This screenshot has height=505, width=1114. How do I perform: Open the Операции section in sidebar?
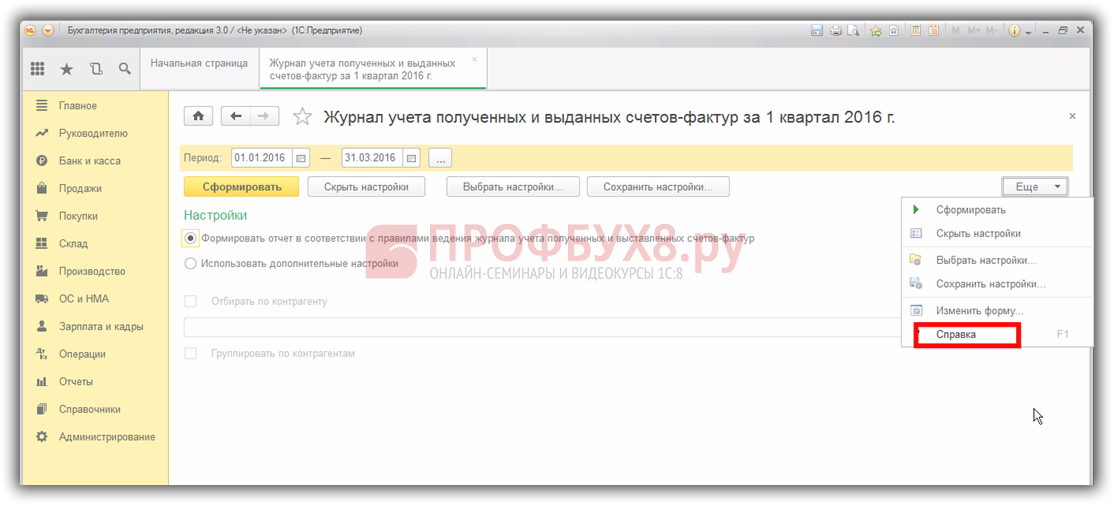[94, 354]
